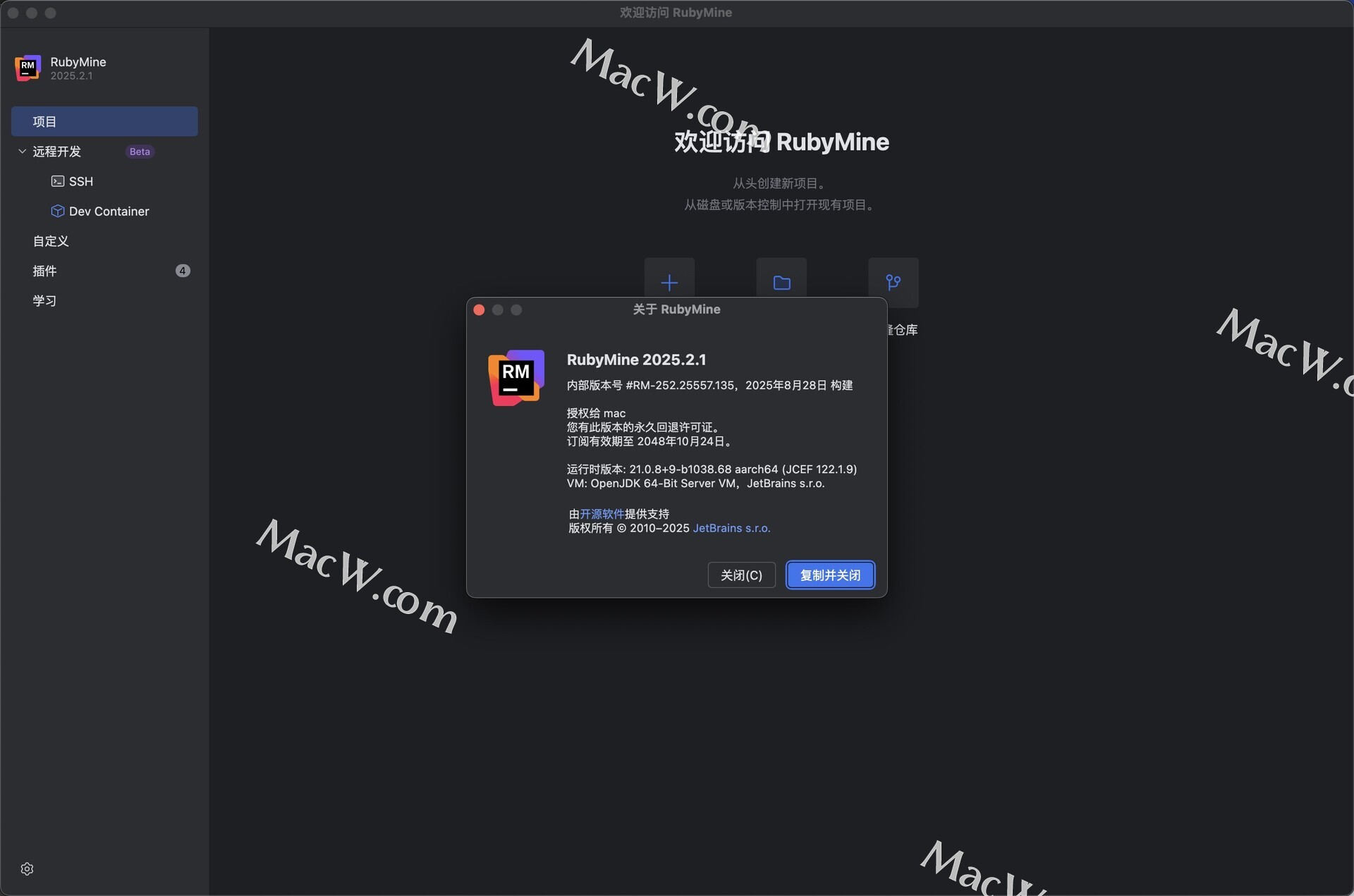Switch to the 插件 tab

coord(44,271)
